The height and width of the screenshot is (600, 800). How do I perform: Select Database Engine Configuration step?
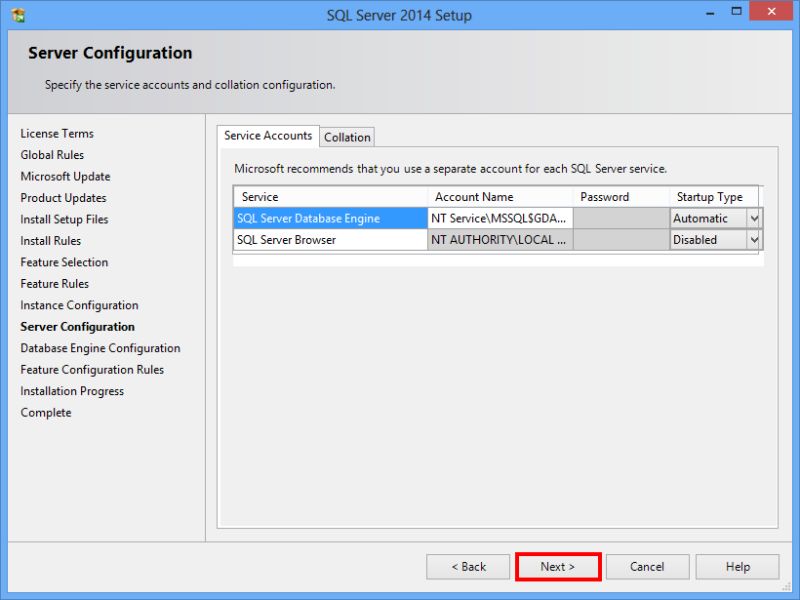click(100, 348)
